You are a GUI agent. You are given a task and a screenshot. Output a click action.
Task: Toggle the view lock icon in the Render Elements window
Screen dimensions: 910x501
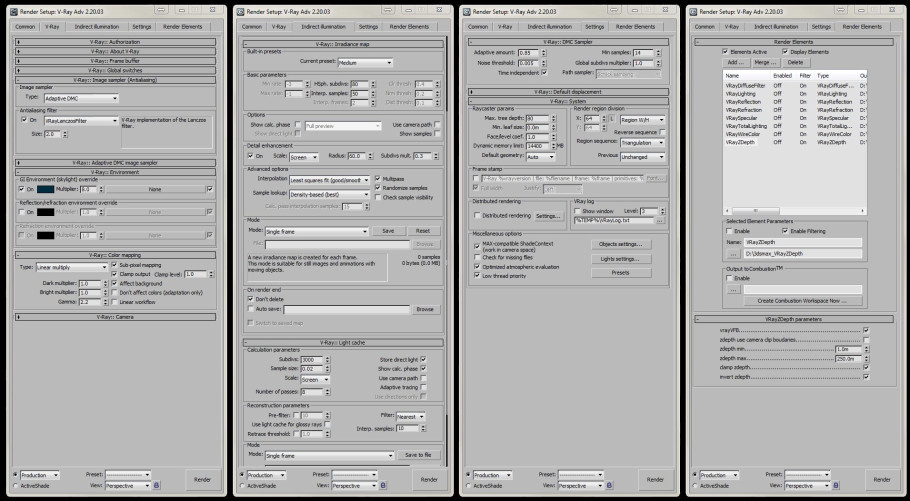(836, 485)
